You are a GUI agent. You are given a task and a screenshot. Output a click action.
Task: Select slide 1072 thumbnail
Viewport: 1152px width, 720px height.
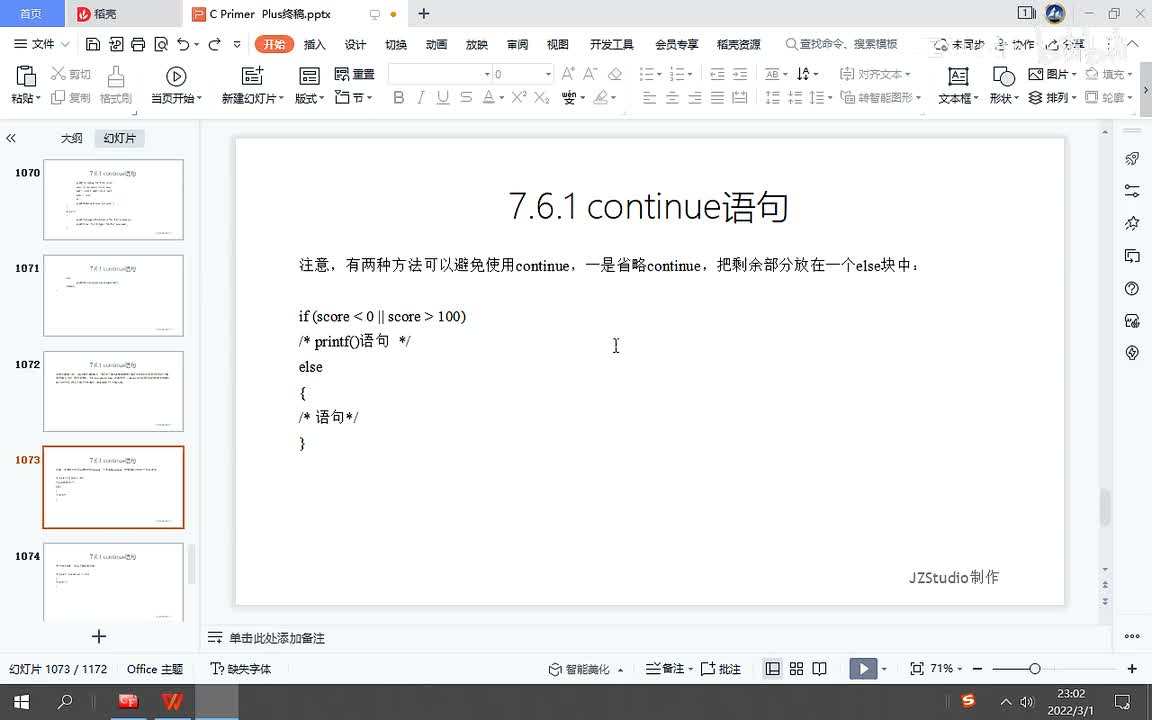click(113, 391)
